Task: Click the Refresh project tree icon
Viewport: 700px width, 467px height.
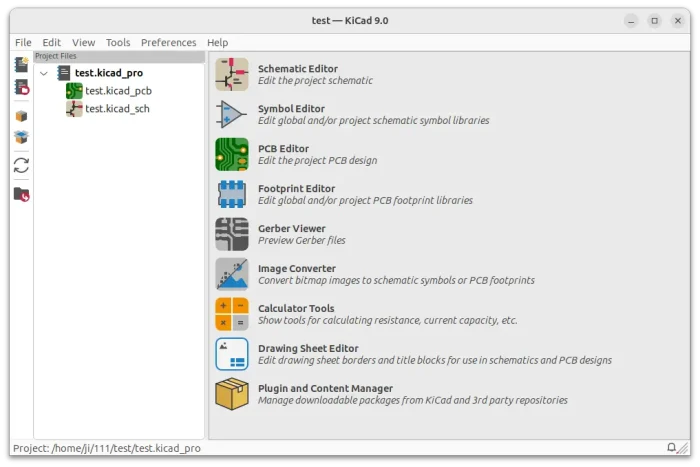Action: 21,166
